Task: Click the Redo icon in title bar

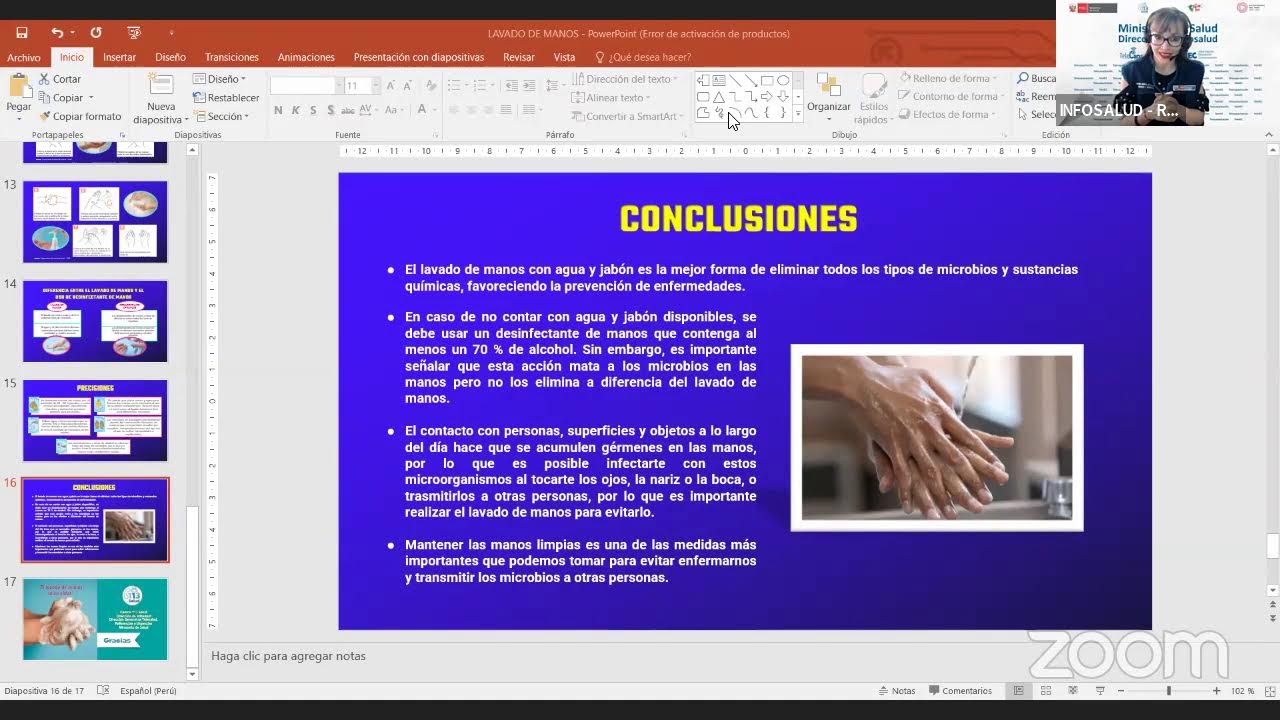Action: [x=96, y=33]
